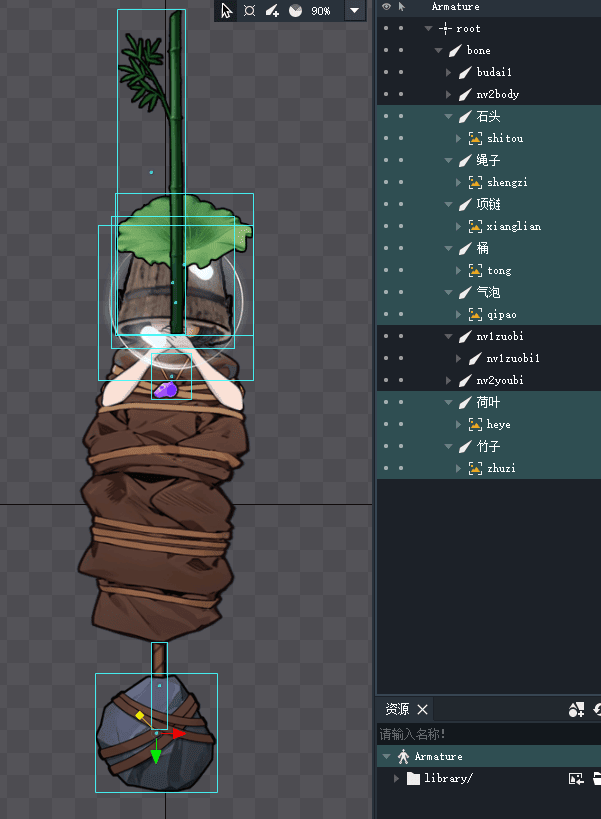Image resolution: width=601 pixels, height=819 pixels.
Task: Open the zoom percentage dropdown arrow
Action: (354, 10)
